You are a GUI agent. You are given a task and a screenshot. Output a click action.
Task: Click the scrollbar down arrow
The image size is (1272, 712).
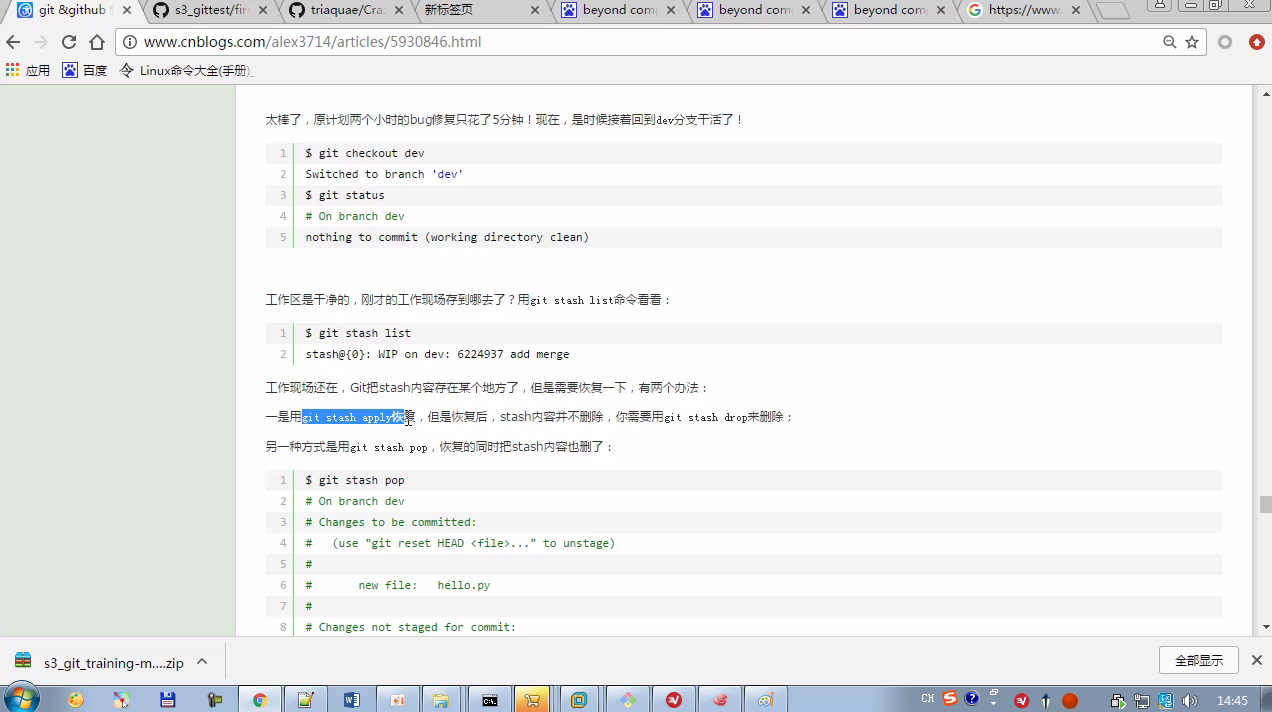[x=1265, y=627]
